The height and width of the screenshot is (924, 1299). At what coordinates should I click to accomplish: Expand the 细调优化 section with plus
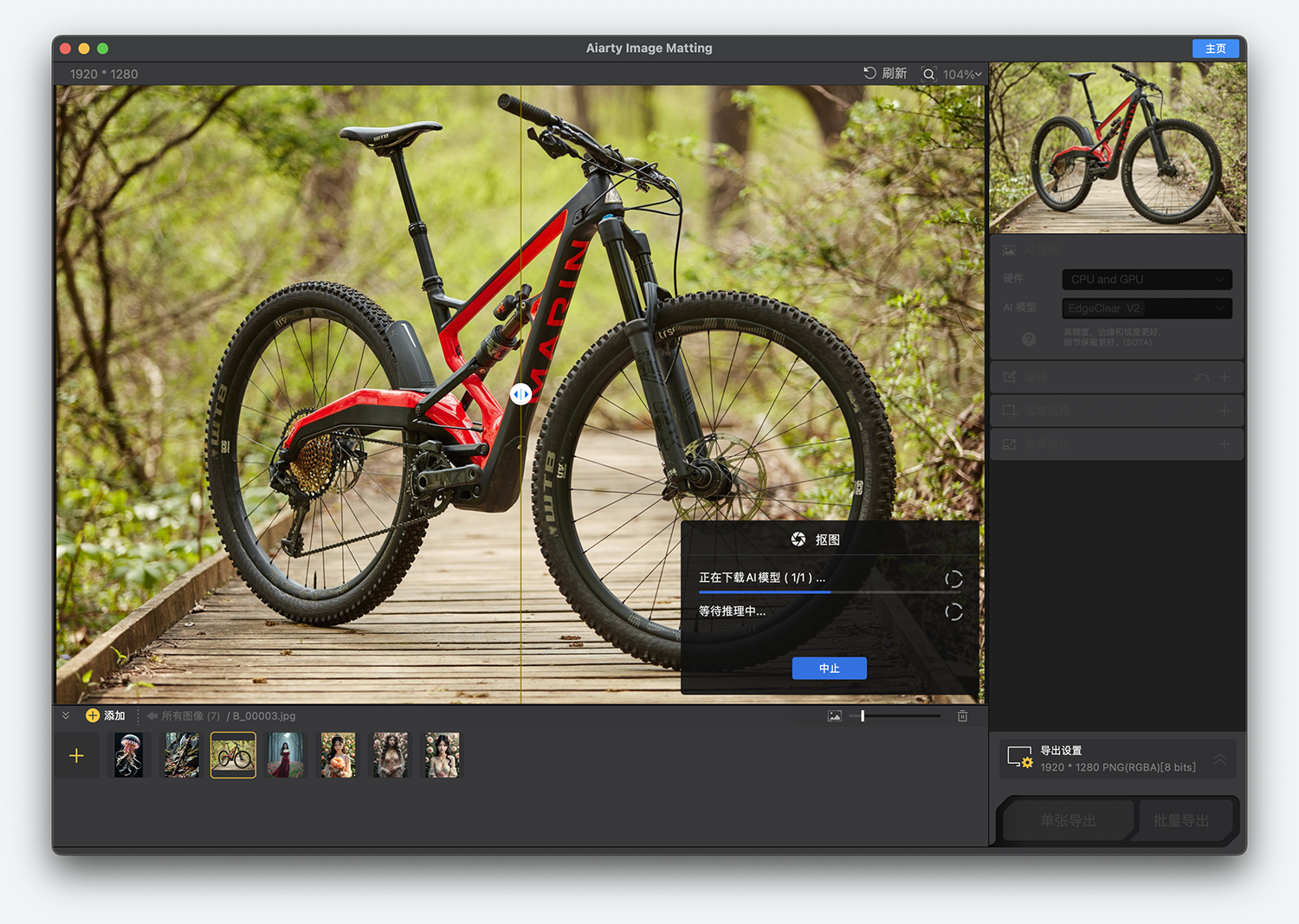click(1224, 444)
